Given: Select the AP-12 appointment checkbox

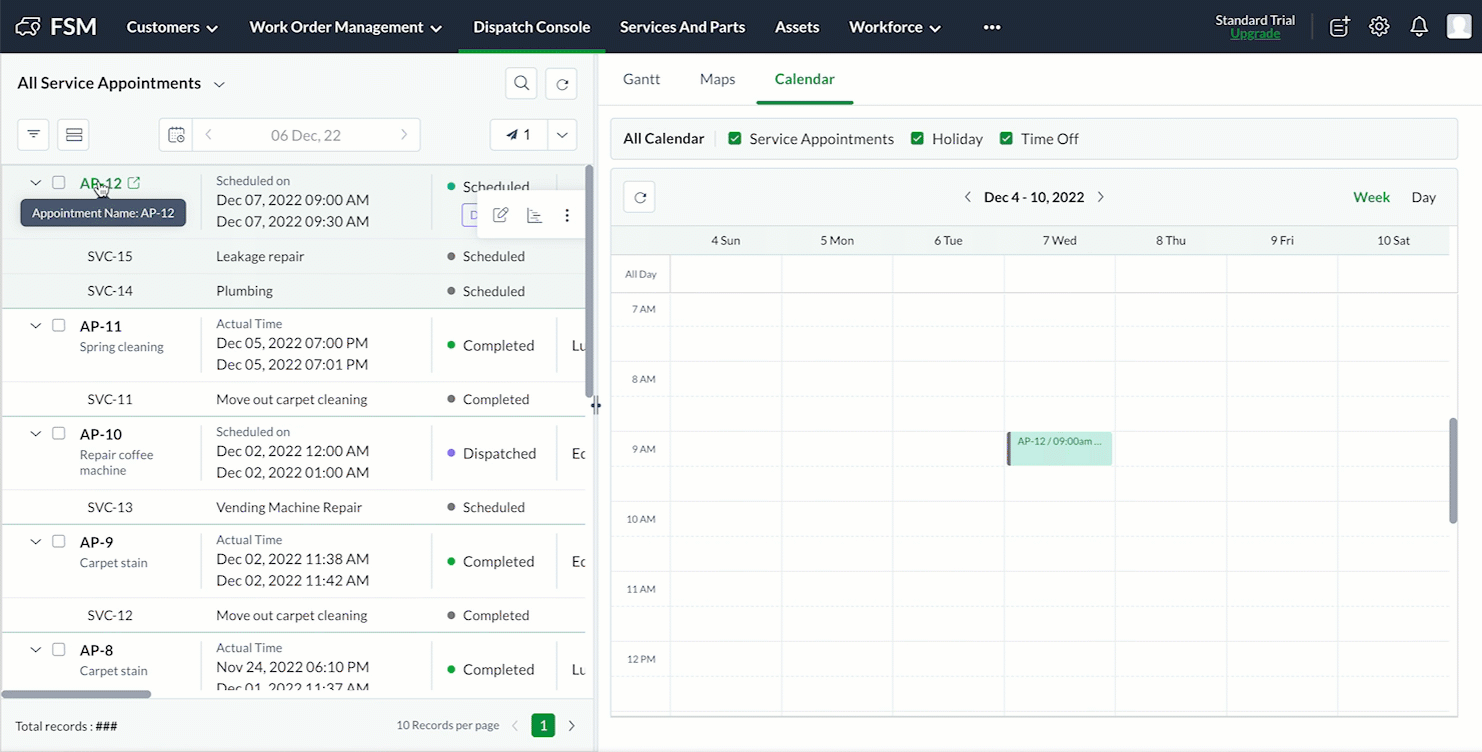Looking at the screenshot, I should pos(59,183).
